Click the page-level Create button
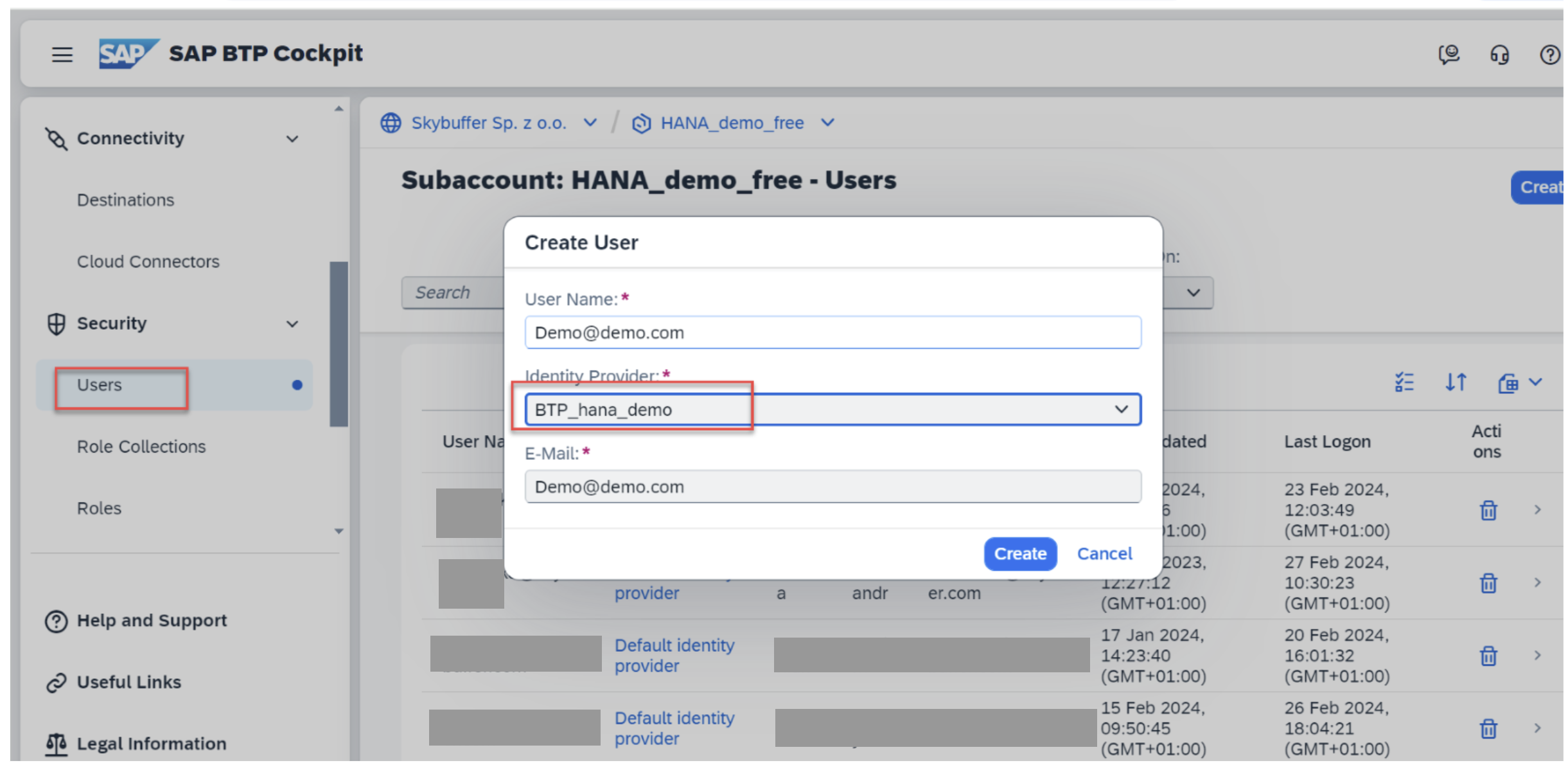The height and width of the screenshot is (770, 1568). tap(1538, 188)
